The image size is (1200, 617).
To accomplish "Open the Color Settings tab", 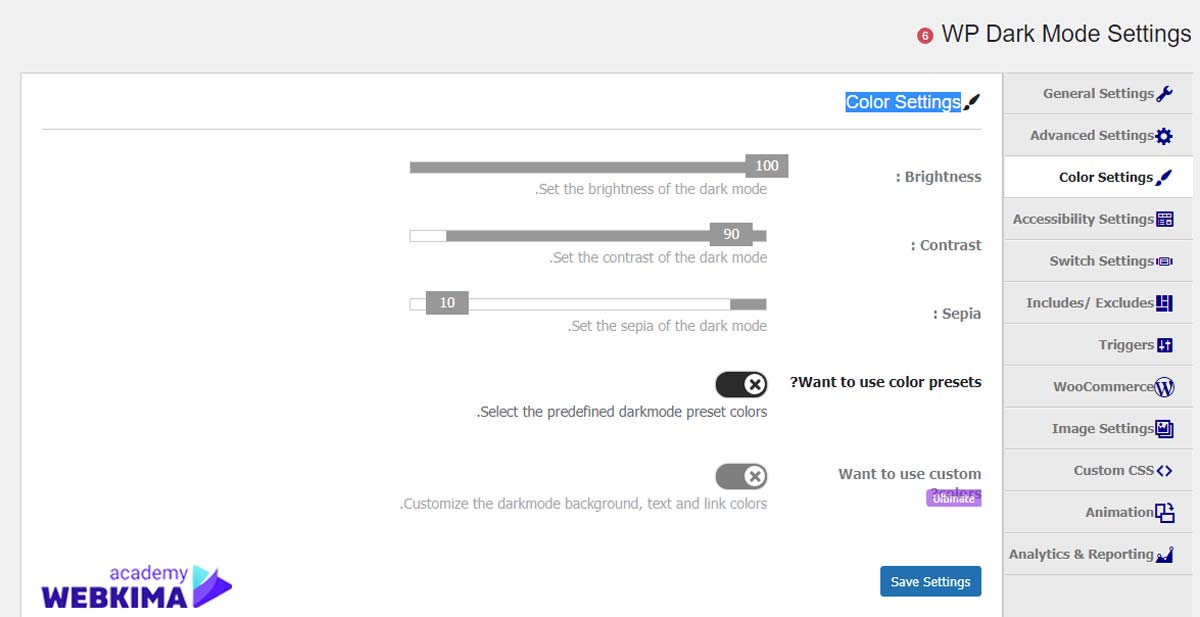I will [x=1098, y=178].
